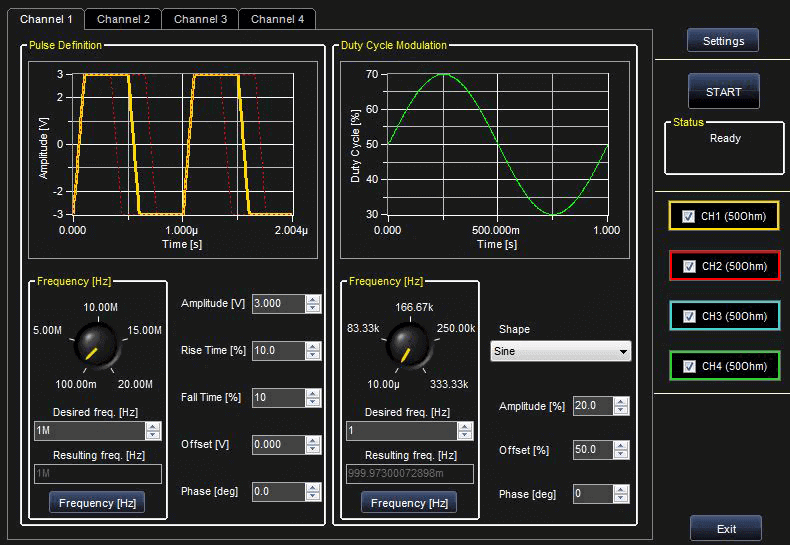Click the modulation Offset [%] field showing 50.0
Screen dimensions: 790x545
[x=591, y=450]
